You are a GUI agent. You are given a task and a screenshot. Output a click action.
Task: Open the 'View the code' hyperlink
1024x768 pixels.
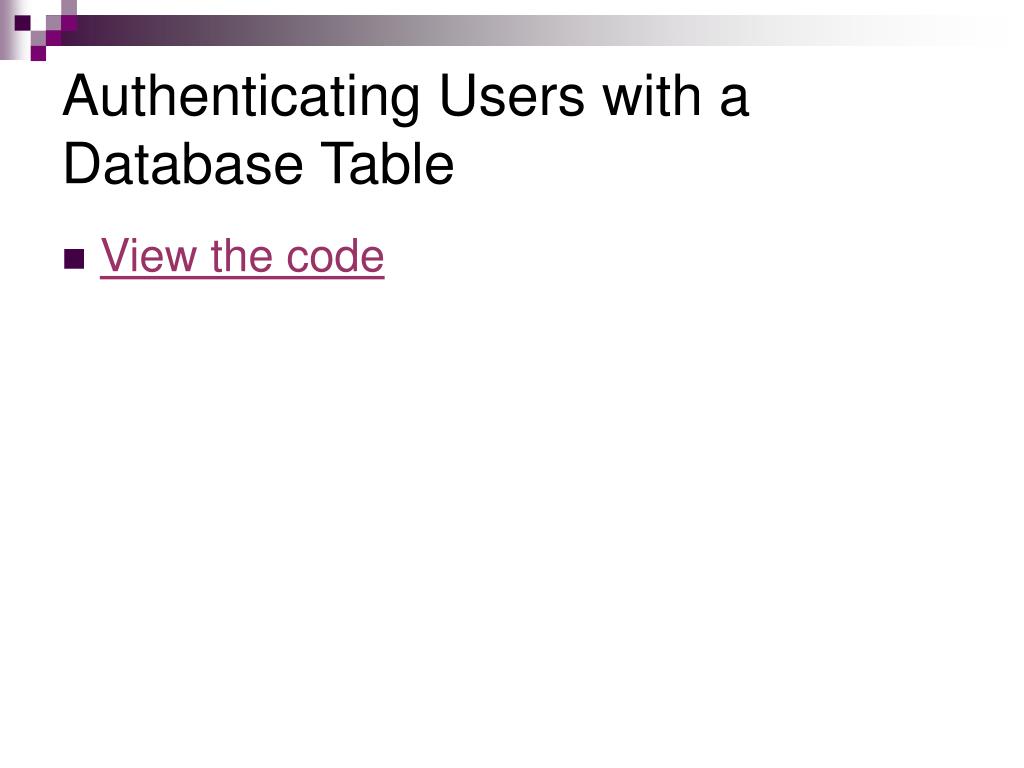[242, 256]
